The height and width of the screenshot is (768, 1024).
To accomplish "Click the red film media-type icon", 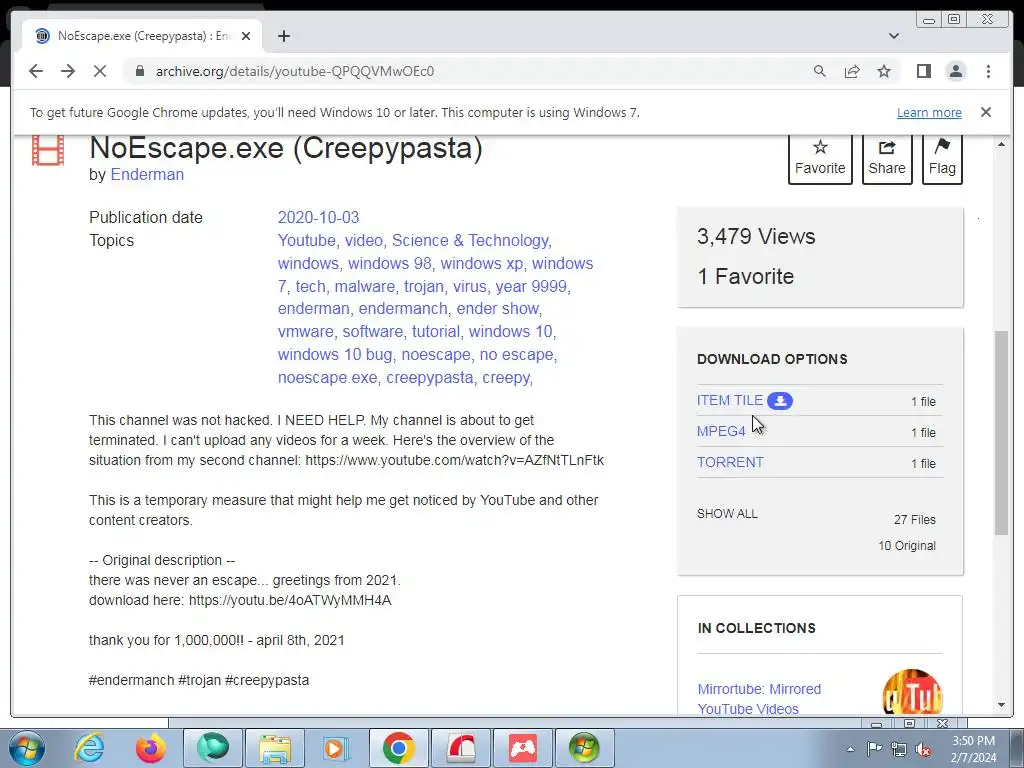I will (x=48, y=150).
